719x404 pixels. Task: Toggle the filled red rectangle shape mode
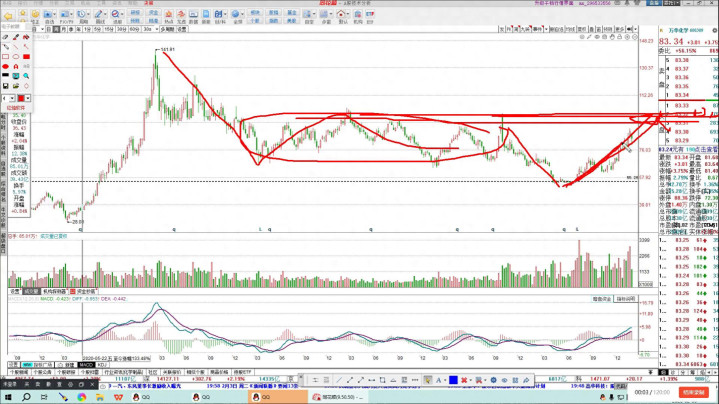[26, 57]
